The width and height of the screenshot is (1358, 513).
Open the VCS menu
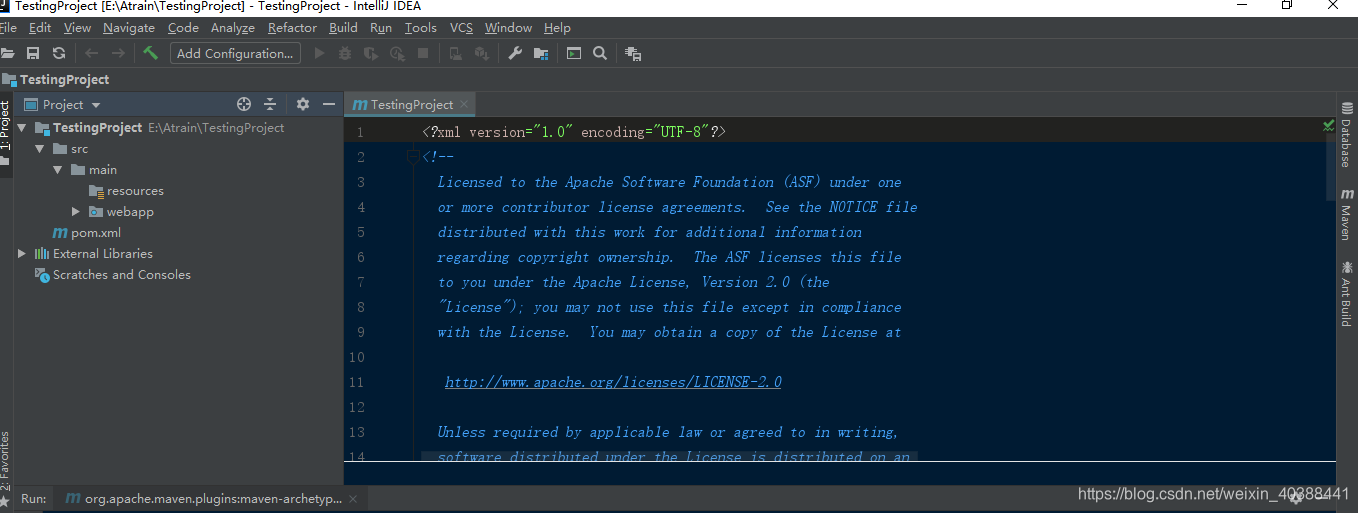click(461, 28)
